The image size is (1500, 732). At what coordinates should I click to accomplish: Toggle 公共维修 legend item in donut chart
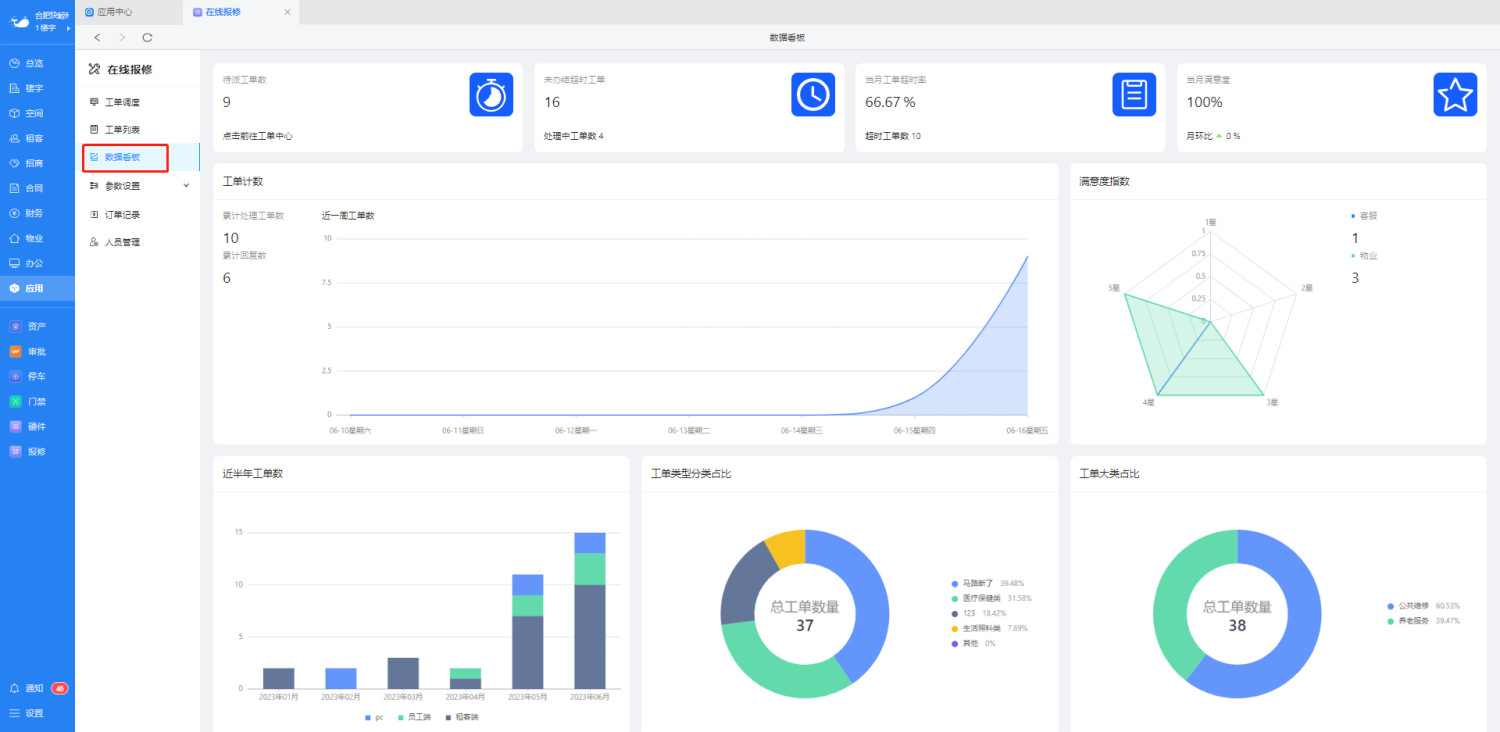(x=1413, y=606)
